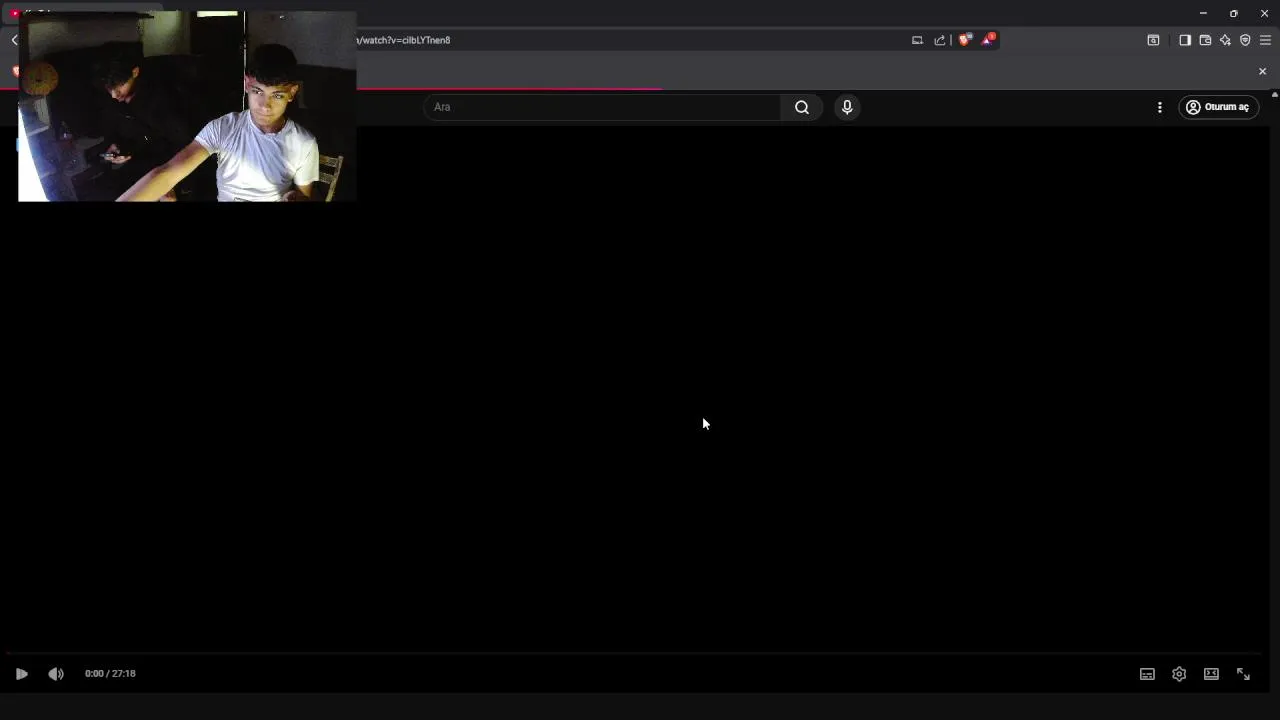
Task: Open the video settings gear
Action: pyautogui.click(x=1179, y=674)
